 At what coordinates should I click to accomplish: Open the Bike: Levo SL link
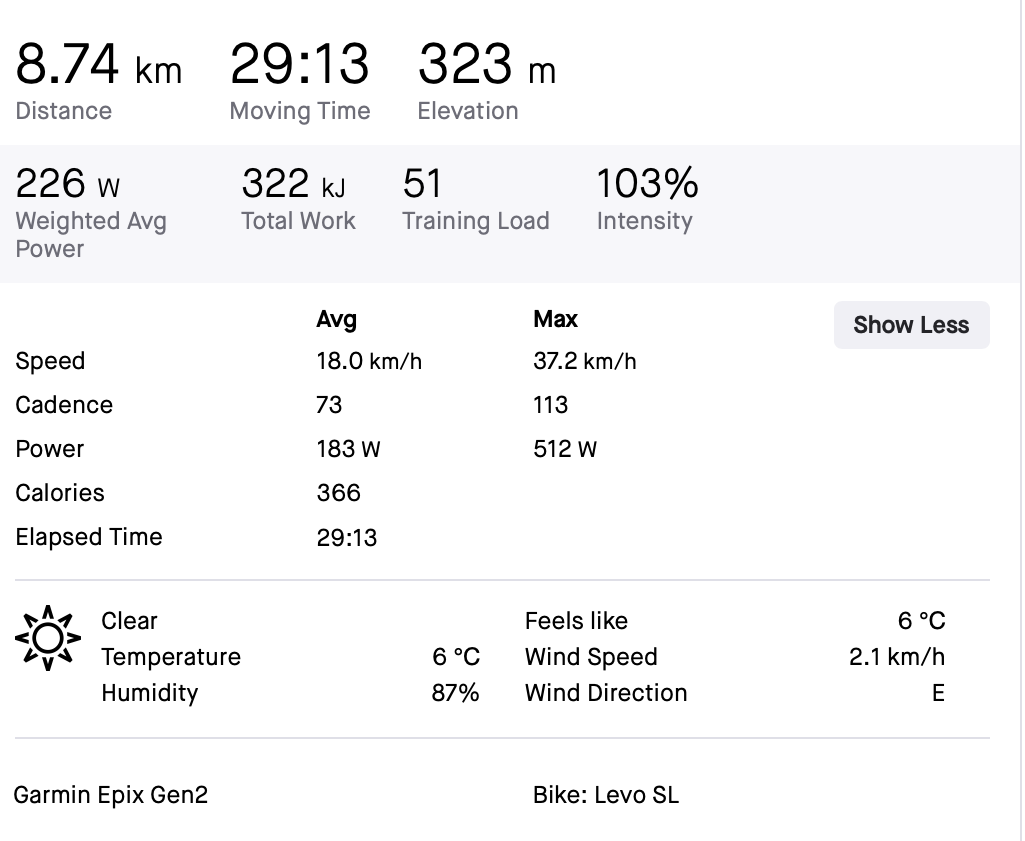(606, 795)
